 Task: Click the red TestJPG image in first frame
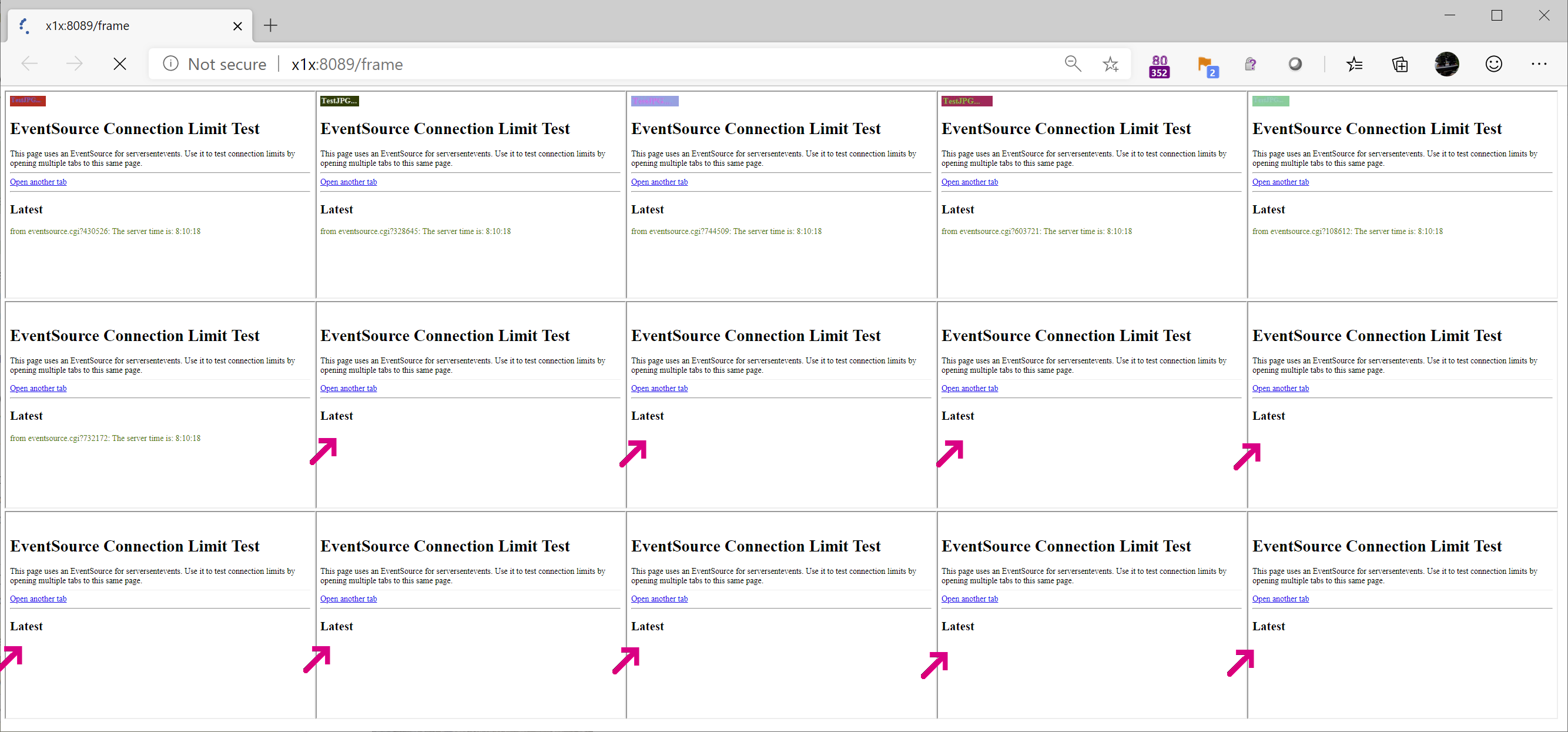[28, 101]
